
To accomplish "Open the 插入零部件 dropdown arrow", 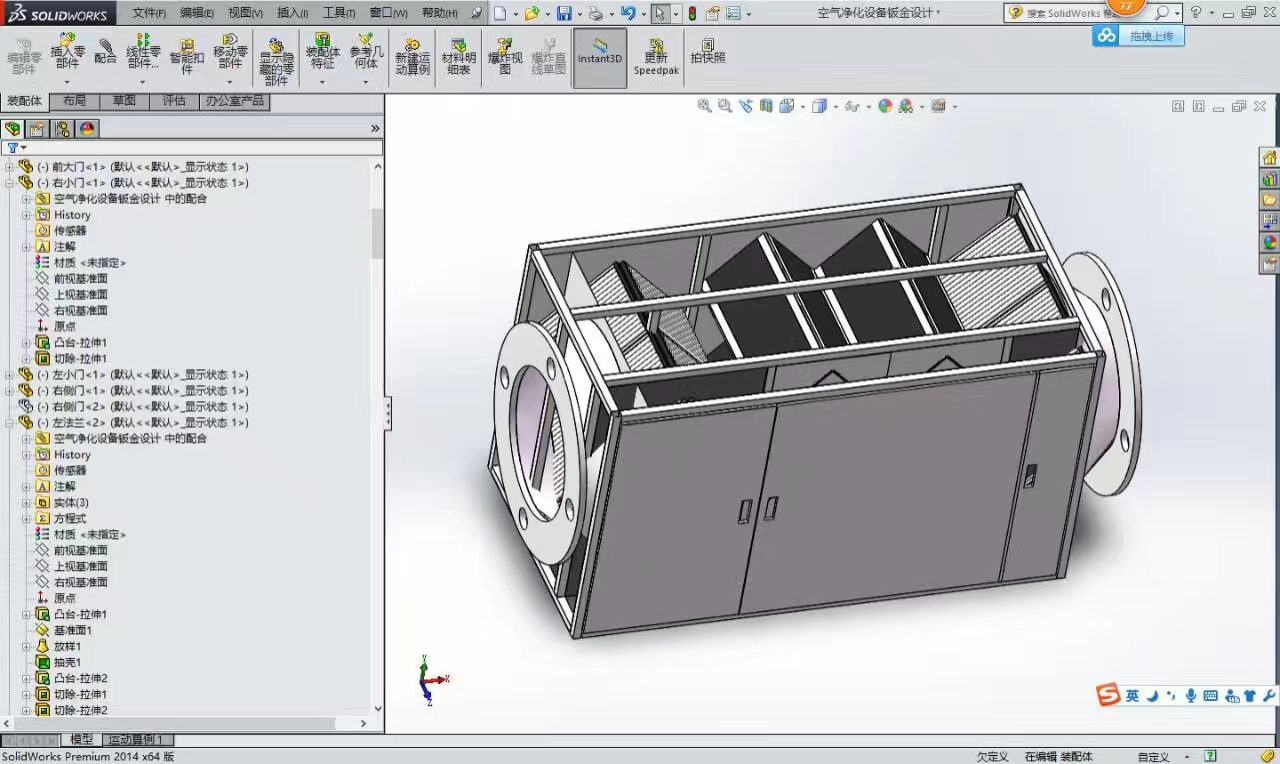I will click(67, 82).
